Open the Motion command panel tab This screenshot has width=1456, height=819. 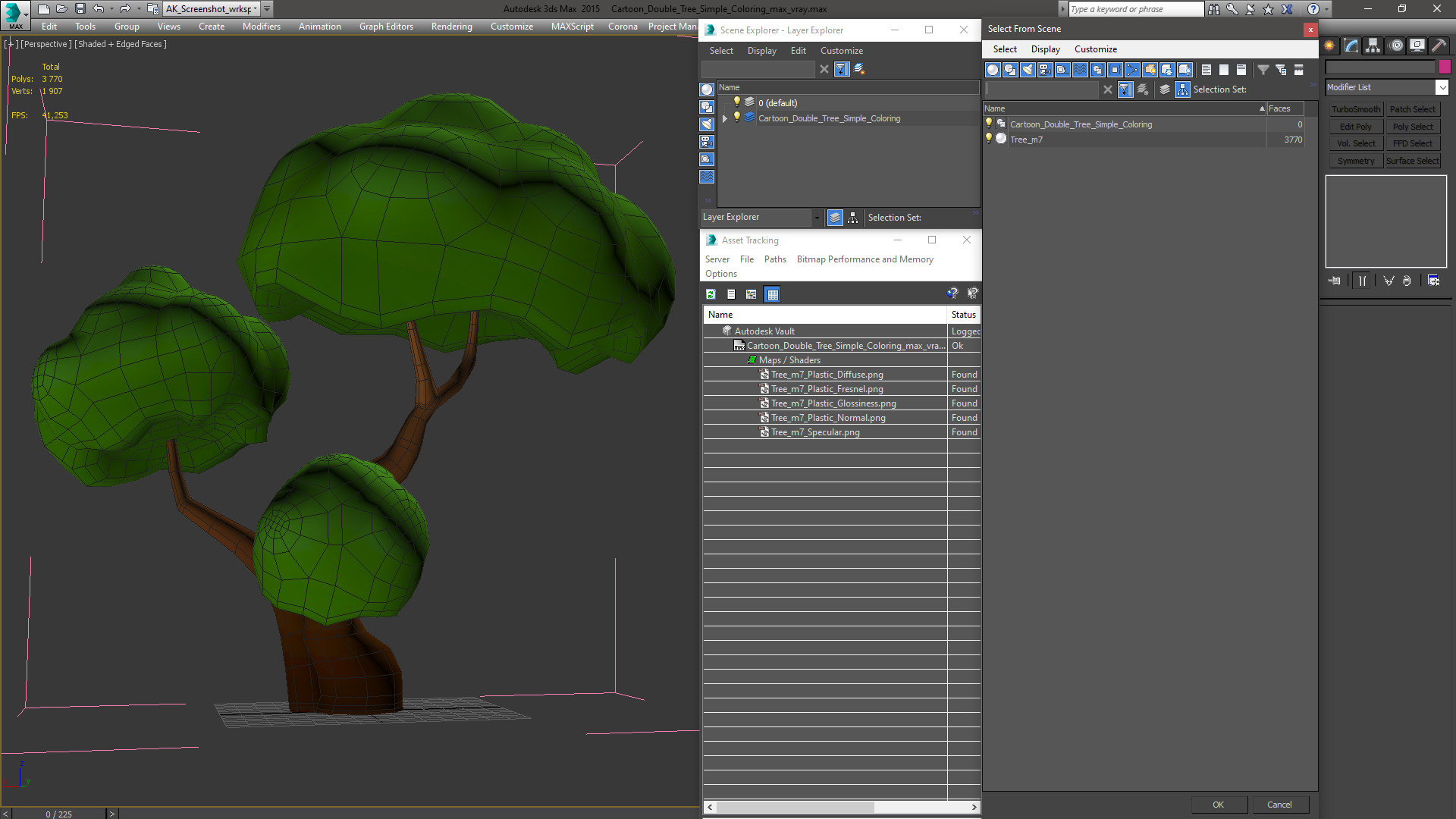click(x=1396, y=45)
